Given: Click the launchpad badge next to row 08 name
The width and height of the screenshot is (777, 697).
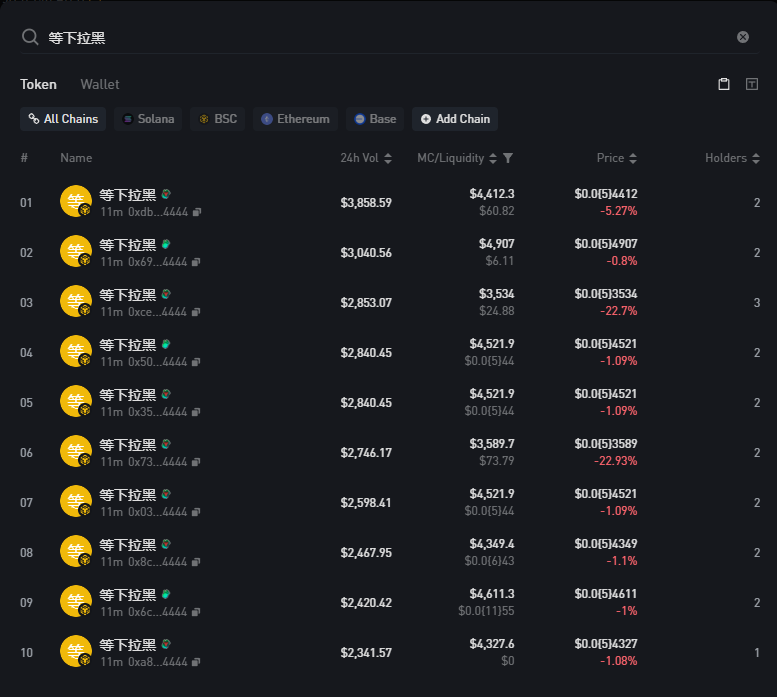Looking at the screenshot, I should click(166, 544).
